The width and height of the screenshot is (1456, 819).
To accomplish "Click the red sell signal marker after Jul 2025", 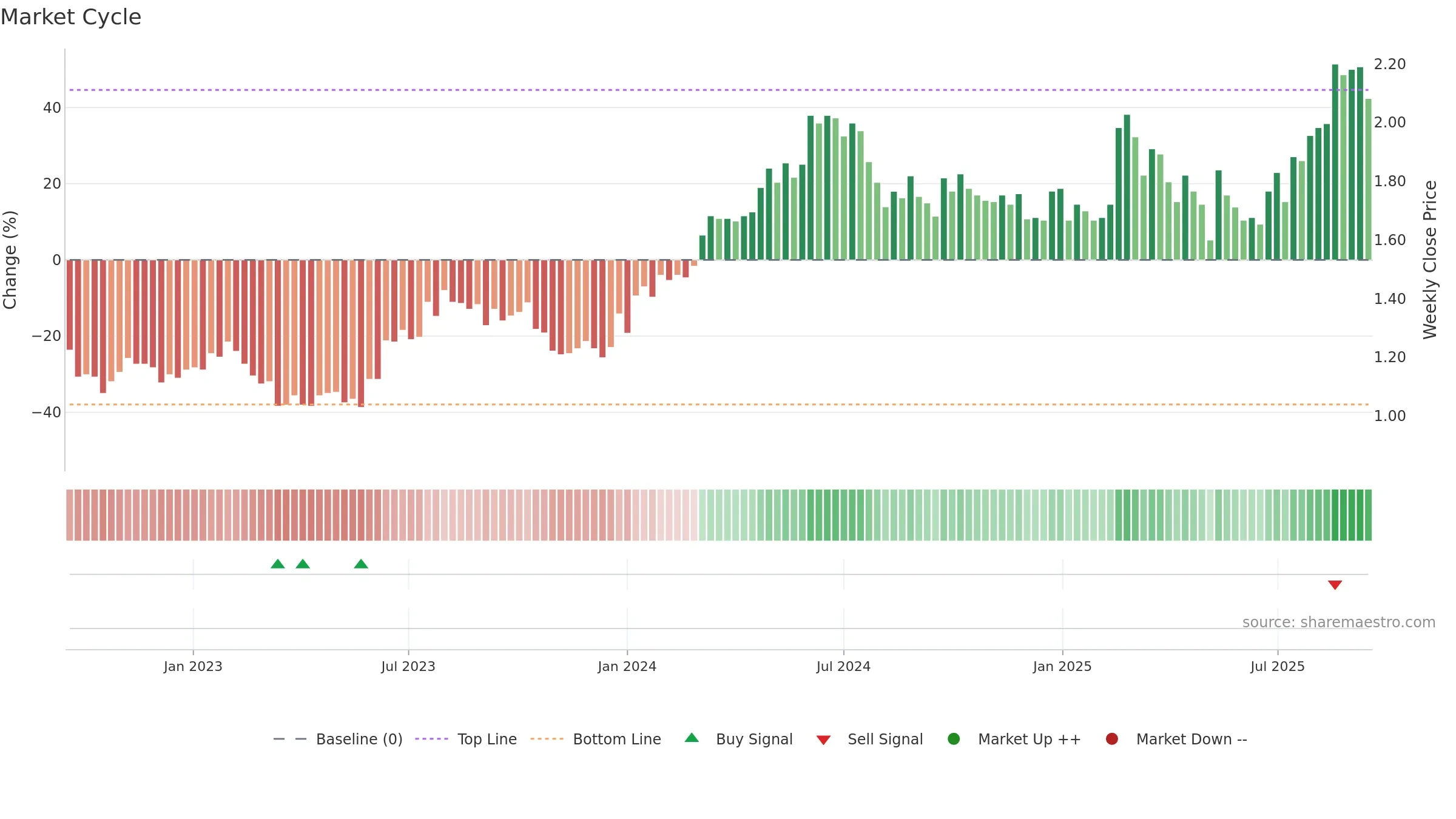I will coord(1335,585).
